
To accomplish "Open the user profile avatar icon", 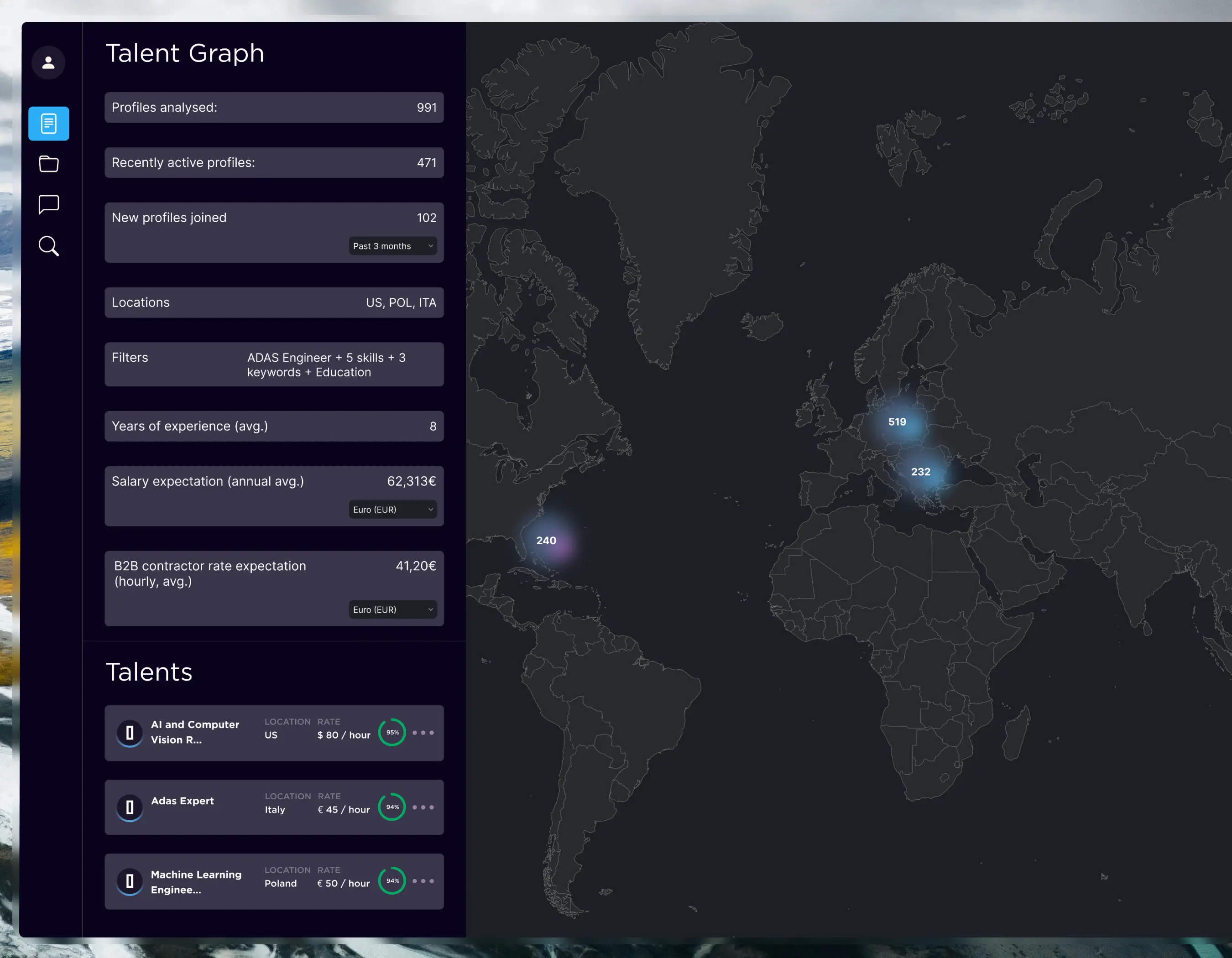I will point(48,62).
